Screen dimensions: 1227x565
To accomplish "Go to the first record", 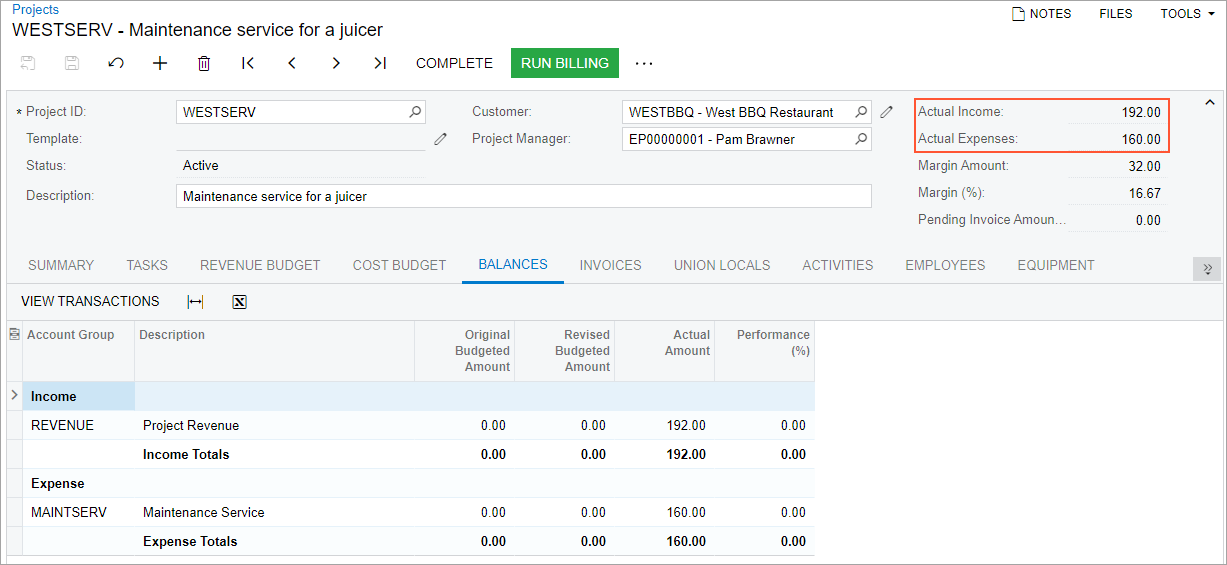I will (248, 63).
